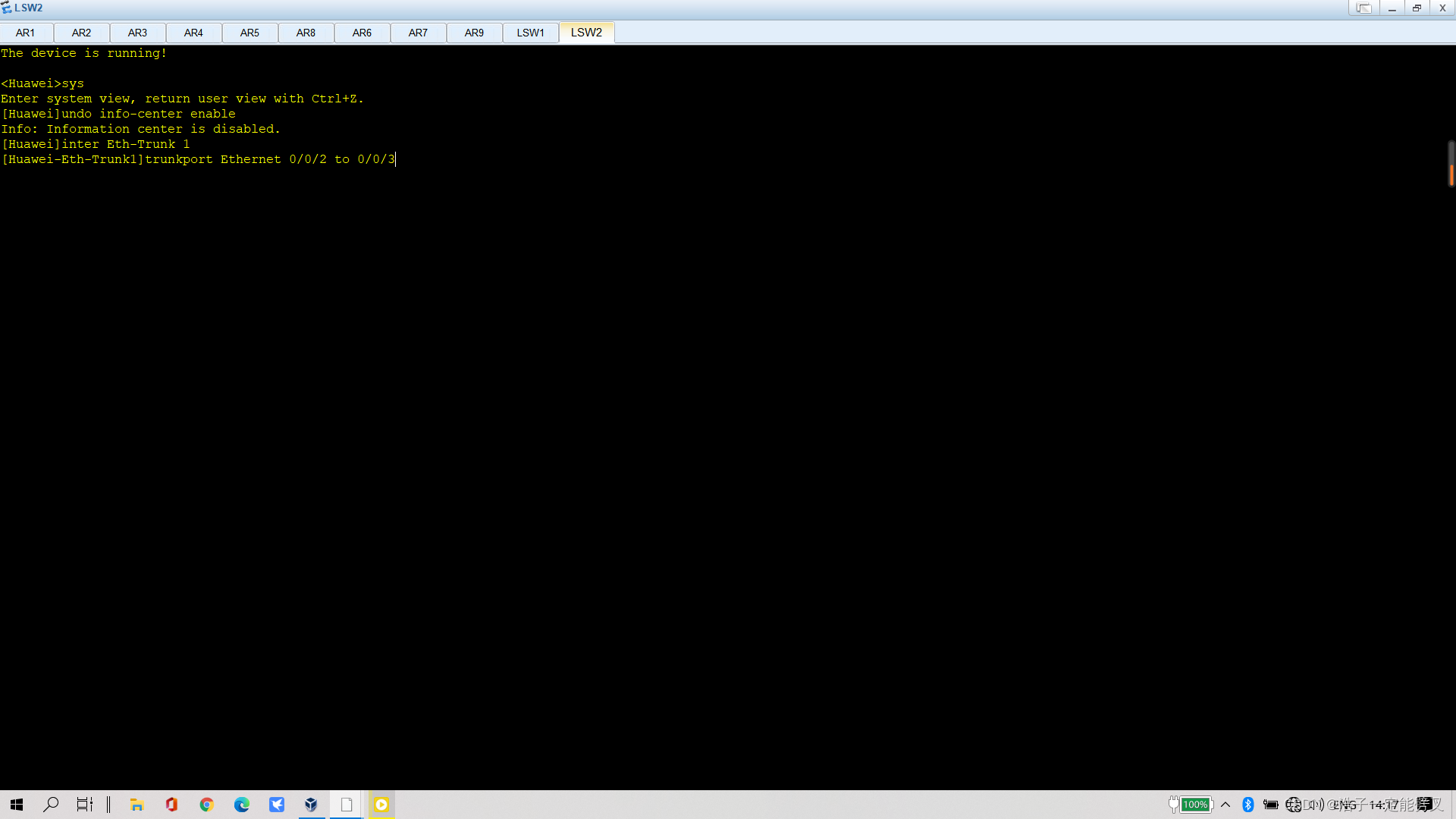This screenshot has width=1456, height=819.
Task: Expand the hidden system tray icons
Action: pos(1225,805)
